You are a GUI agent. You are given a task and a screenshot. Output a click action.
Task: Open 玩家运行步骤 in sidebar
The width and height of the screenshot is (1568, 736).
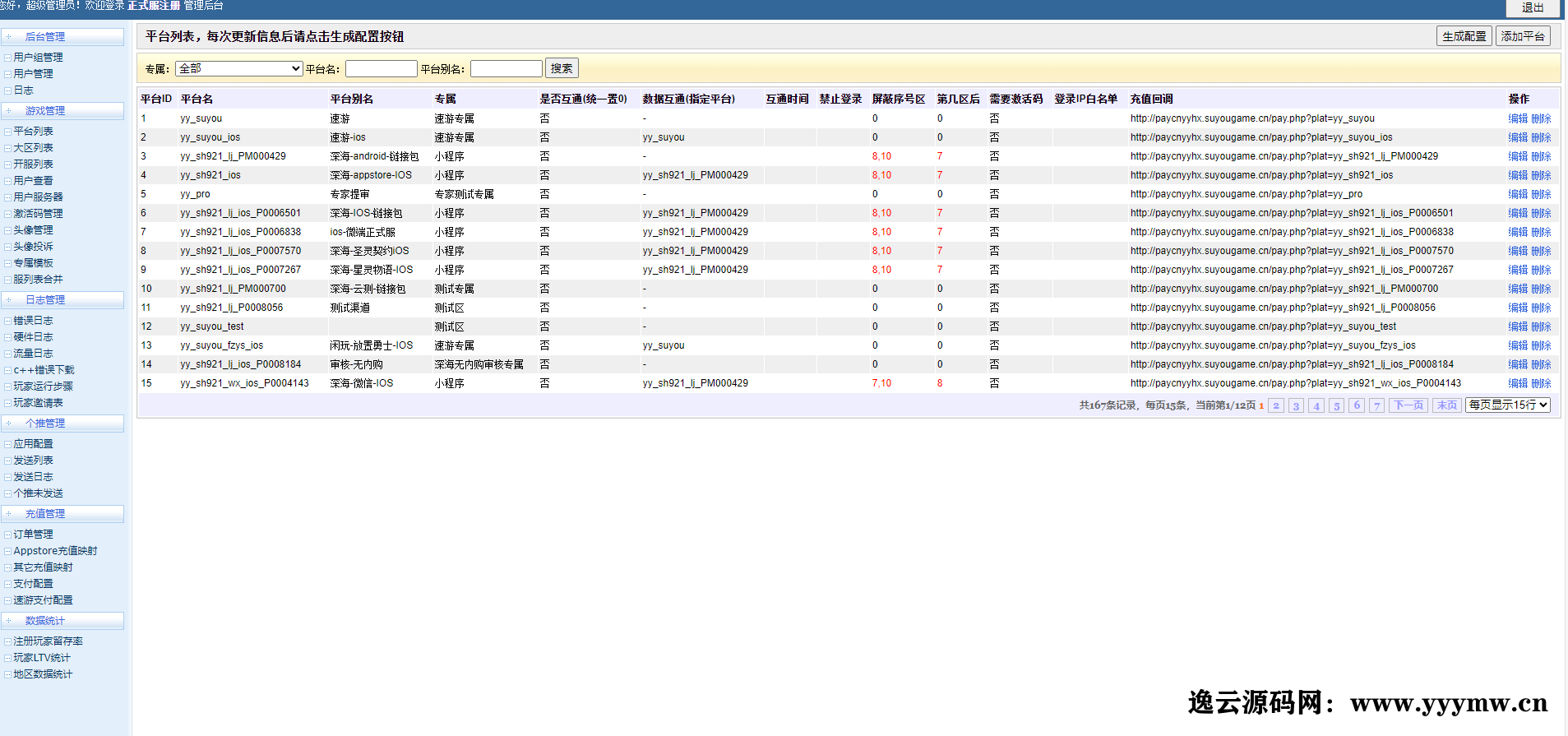coord(43,387)
